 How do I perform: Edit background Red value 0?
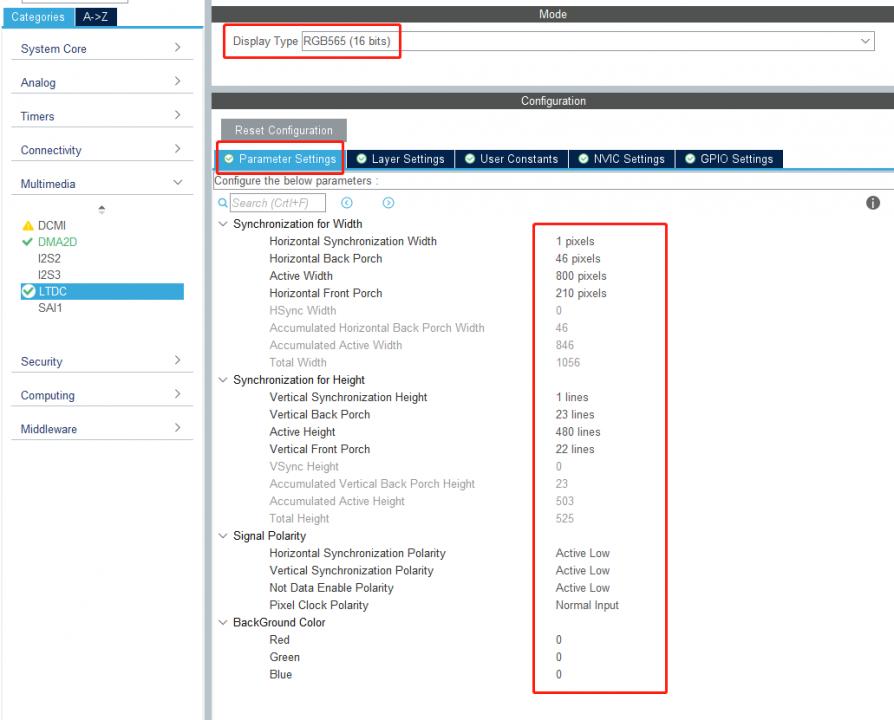pos(559,640)
